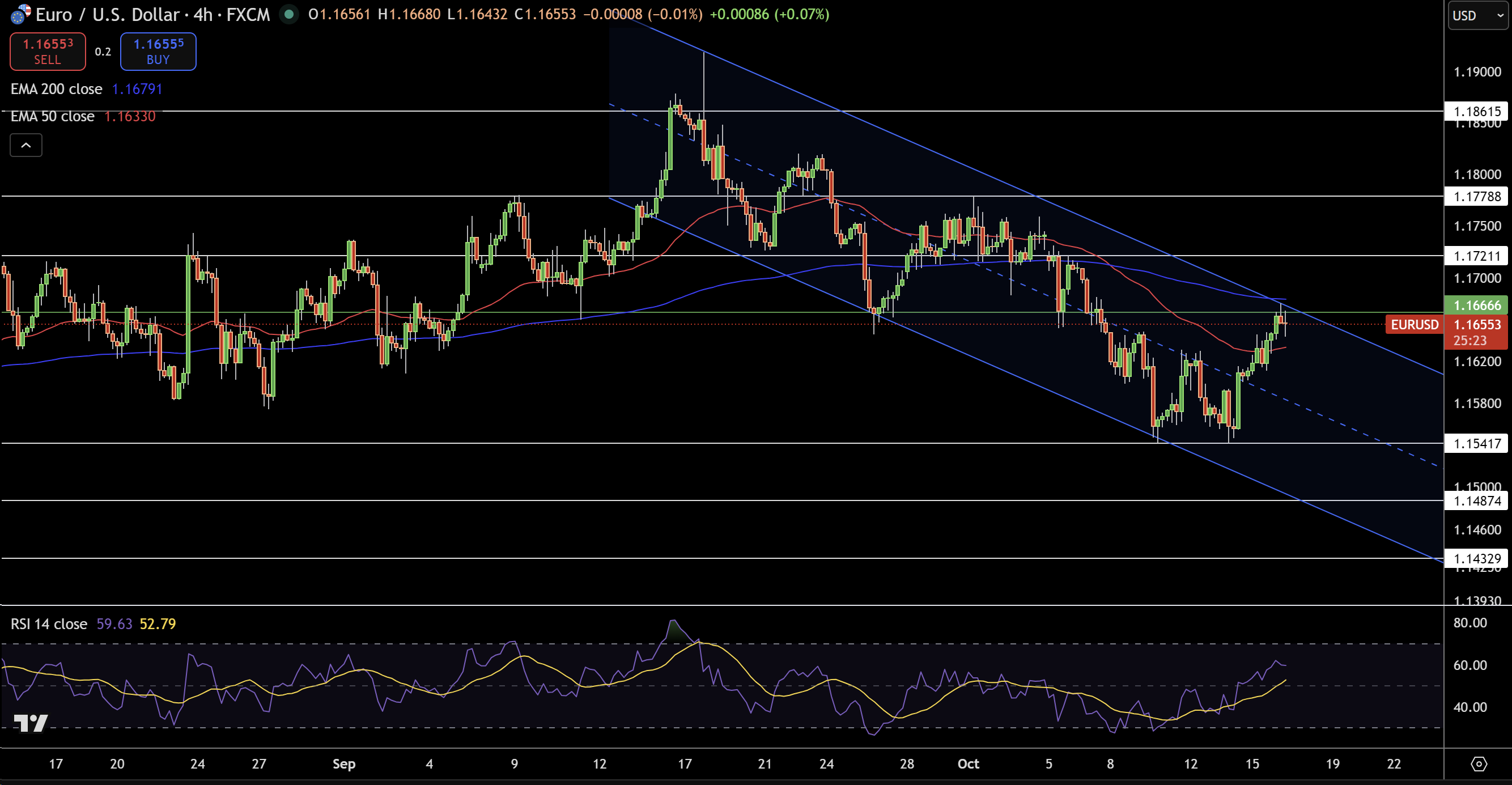Click the green 1.16666 price level label

click(x=1477, y=305)
